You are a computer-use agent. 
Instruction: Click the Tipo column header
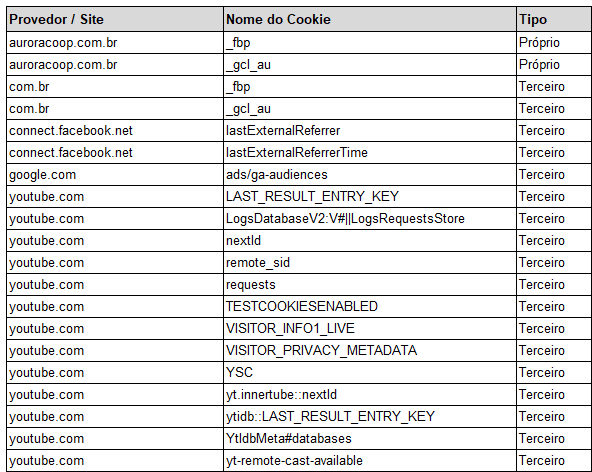(x=554, y=19)
